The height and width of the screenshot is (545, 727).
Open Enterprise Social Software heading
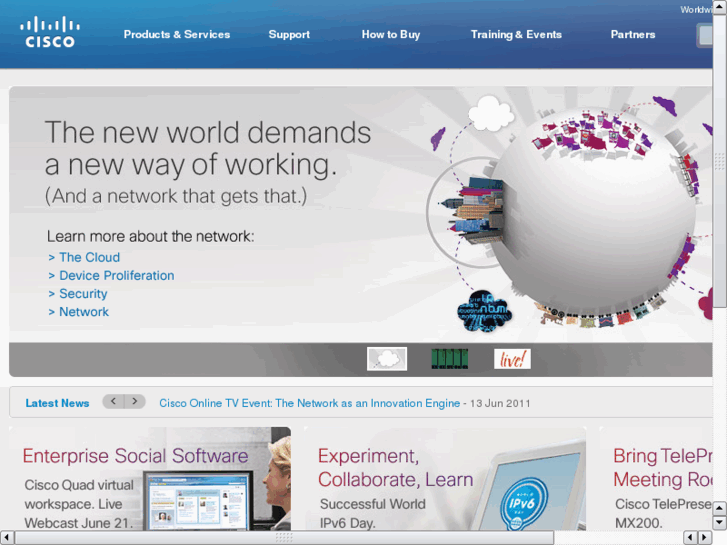click(x=135, y=455)
